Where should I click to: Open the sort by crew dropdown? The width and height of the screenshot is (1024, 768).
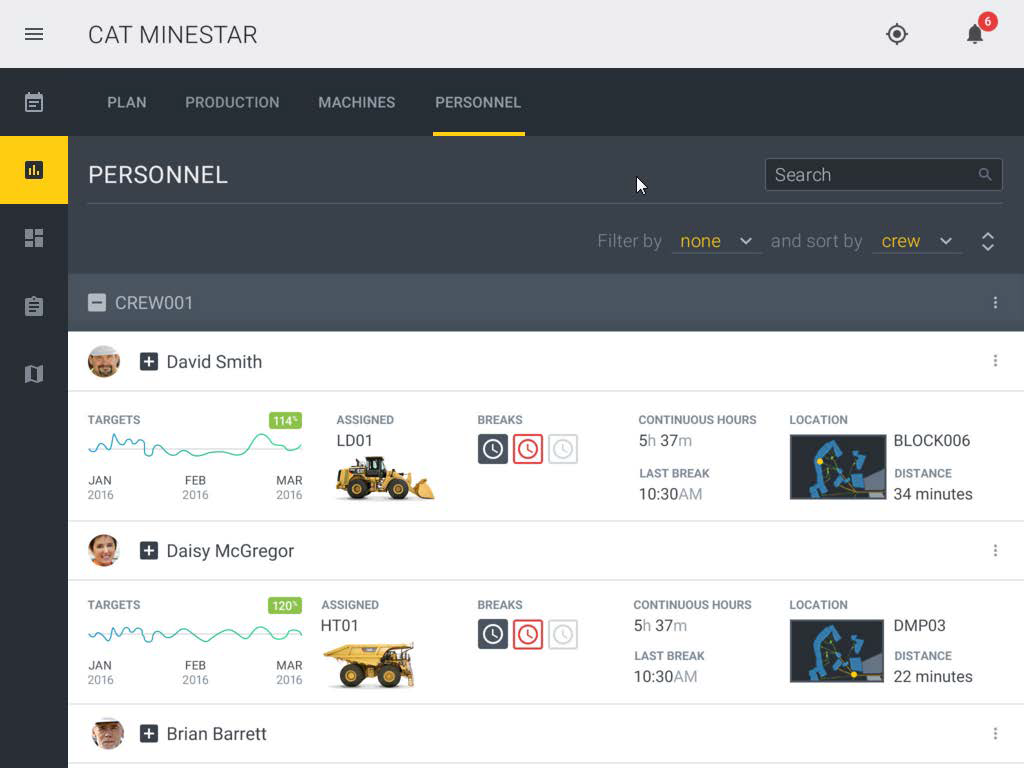tap(916, 241)
